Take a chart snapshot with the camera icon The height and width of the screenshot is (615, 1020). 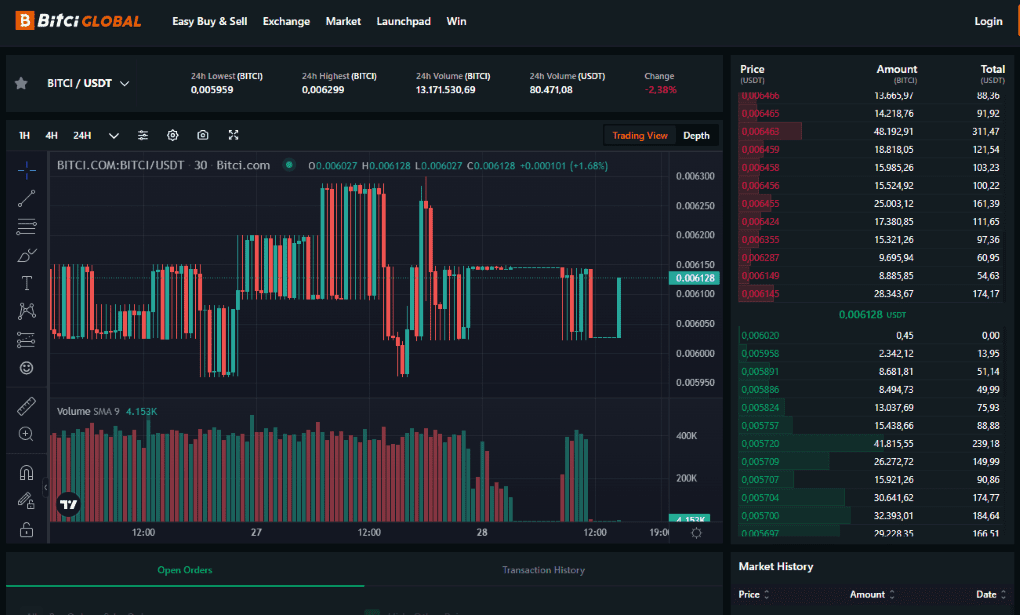(x=202, y=135)
